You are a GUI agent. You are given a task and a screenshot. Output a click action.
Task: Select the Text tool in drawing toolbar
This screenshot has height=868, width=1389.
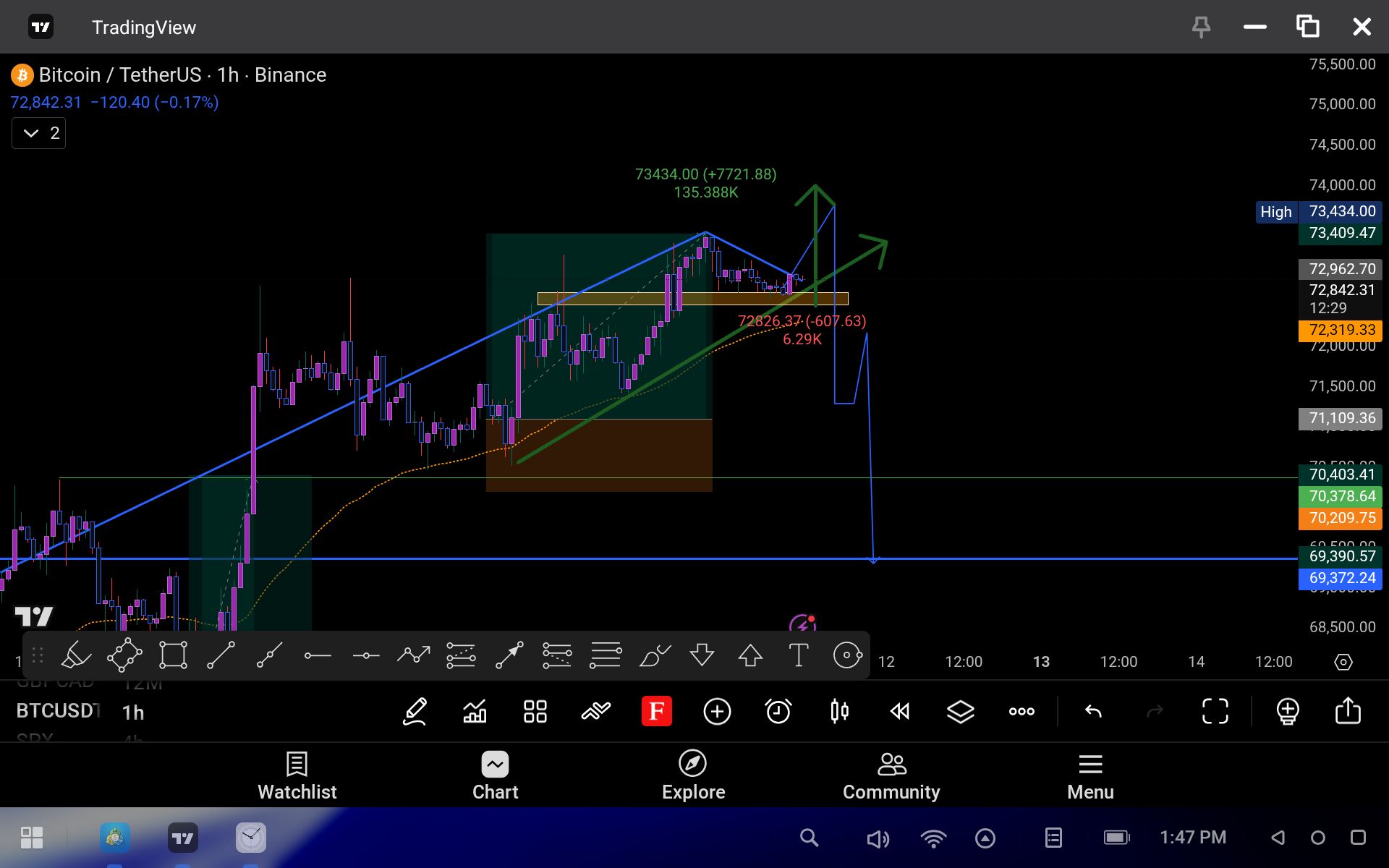tap(798, 655)
